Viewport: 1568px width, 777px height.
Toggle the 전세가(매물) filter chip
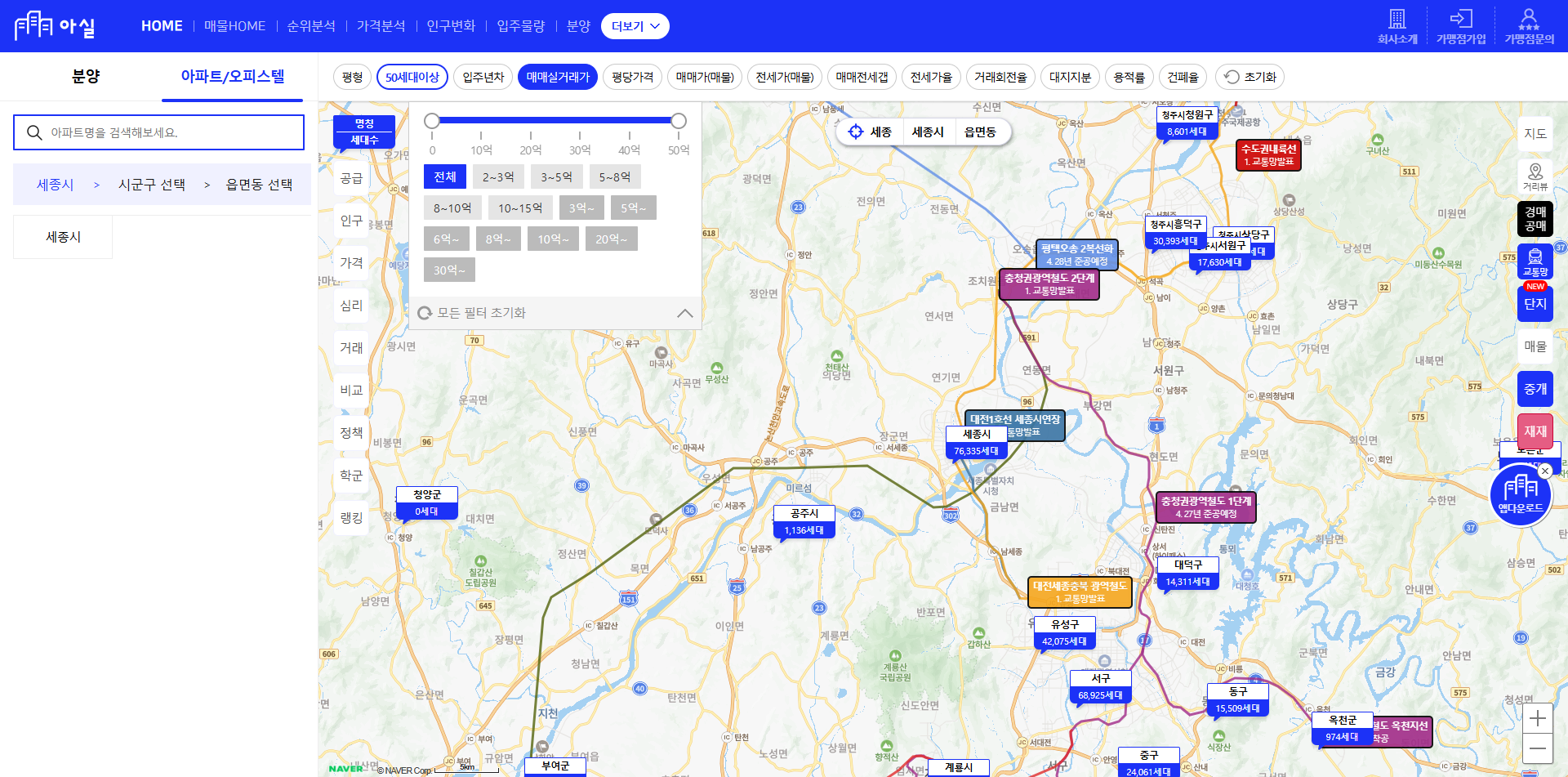[x=785, y=77]
